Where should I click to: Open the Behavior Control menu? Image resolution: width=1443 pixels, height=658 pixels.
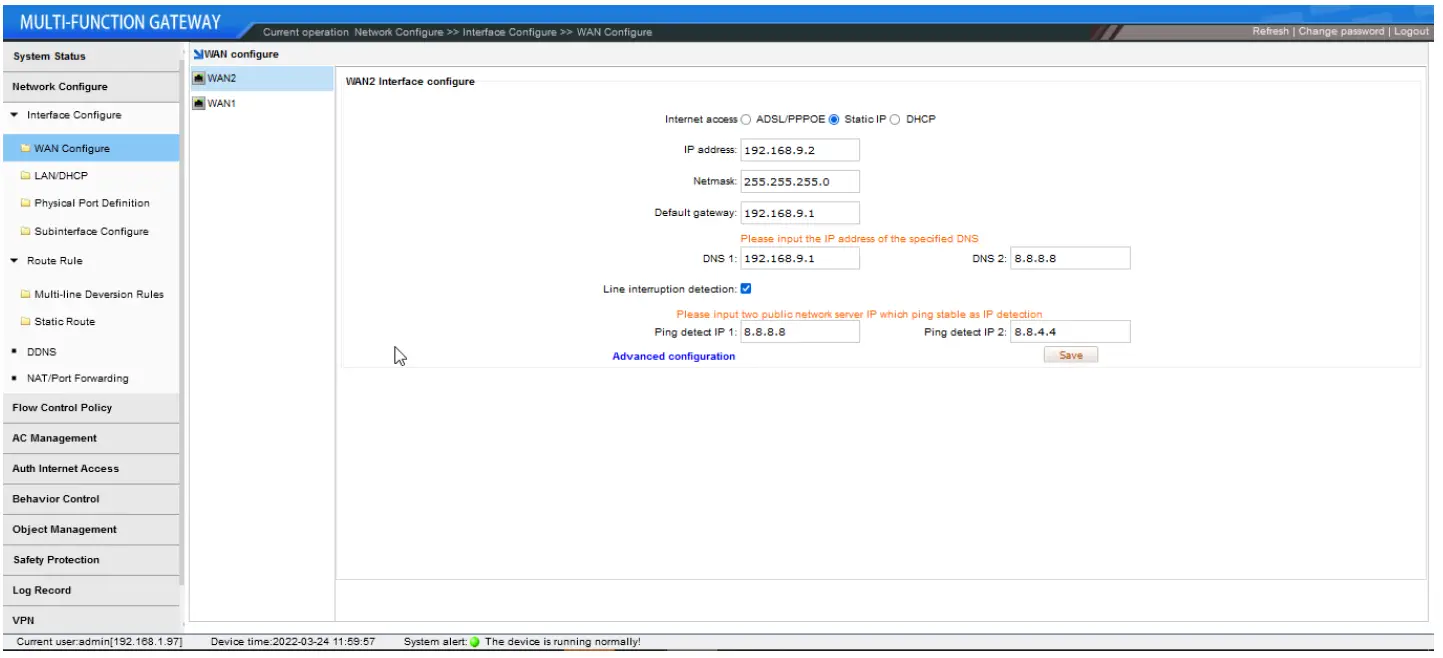tap(90, 498)
